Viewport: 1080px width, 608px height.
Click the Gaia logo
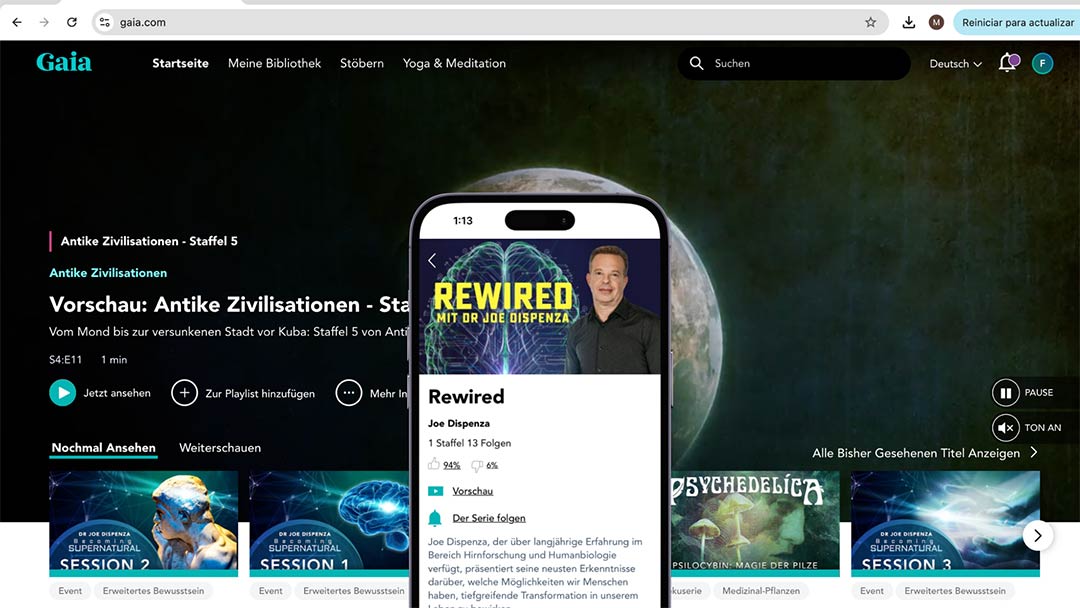(64, 63)
